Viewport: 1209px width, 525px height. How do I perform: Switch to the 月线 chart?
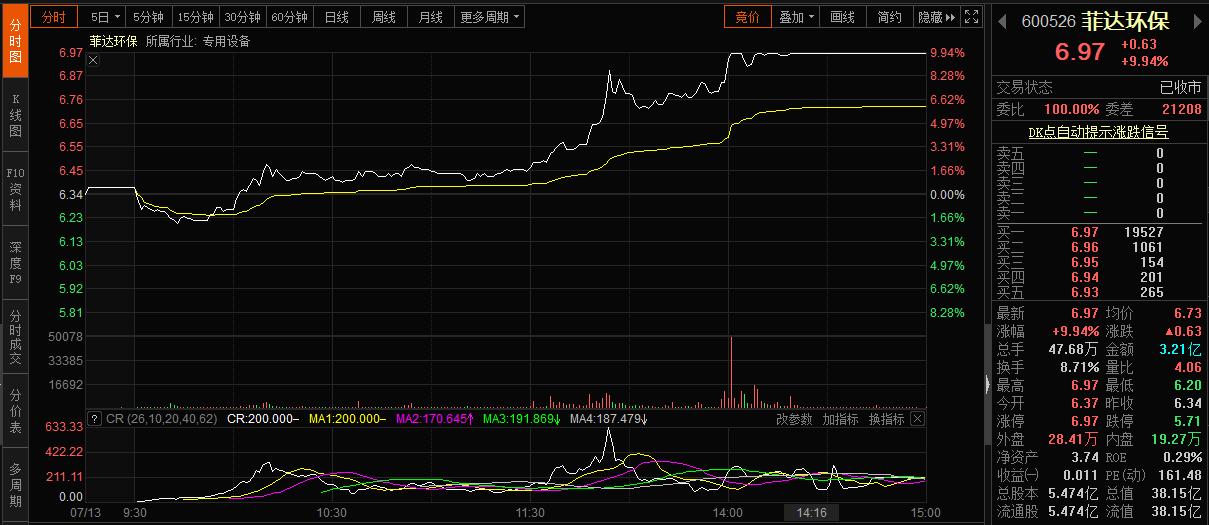point(431,17)
